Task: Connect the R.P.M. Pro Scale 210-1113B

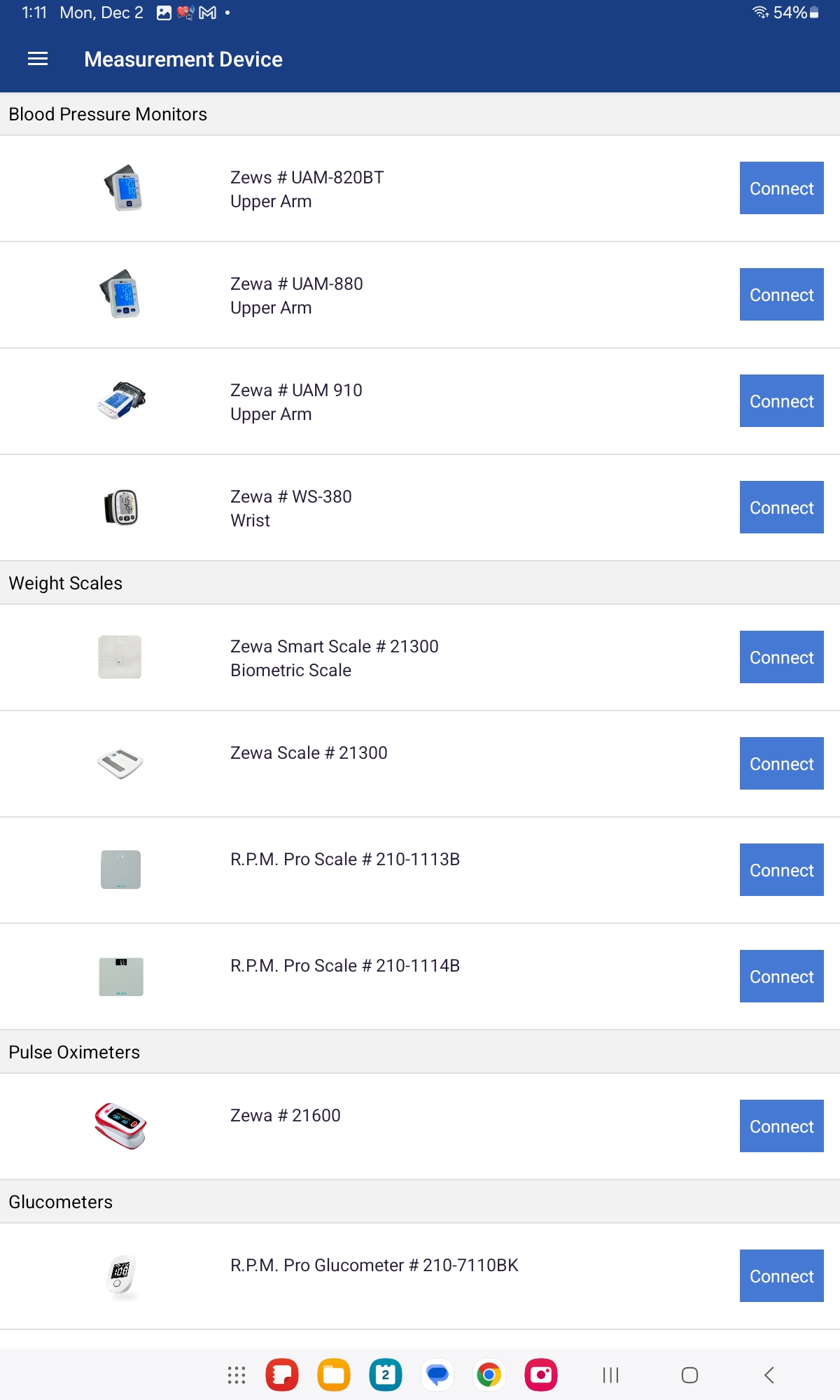Action: (781, 870)
